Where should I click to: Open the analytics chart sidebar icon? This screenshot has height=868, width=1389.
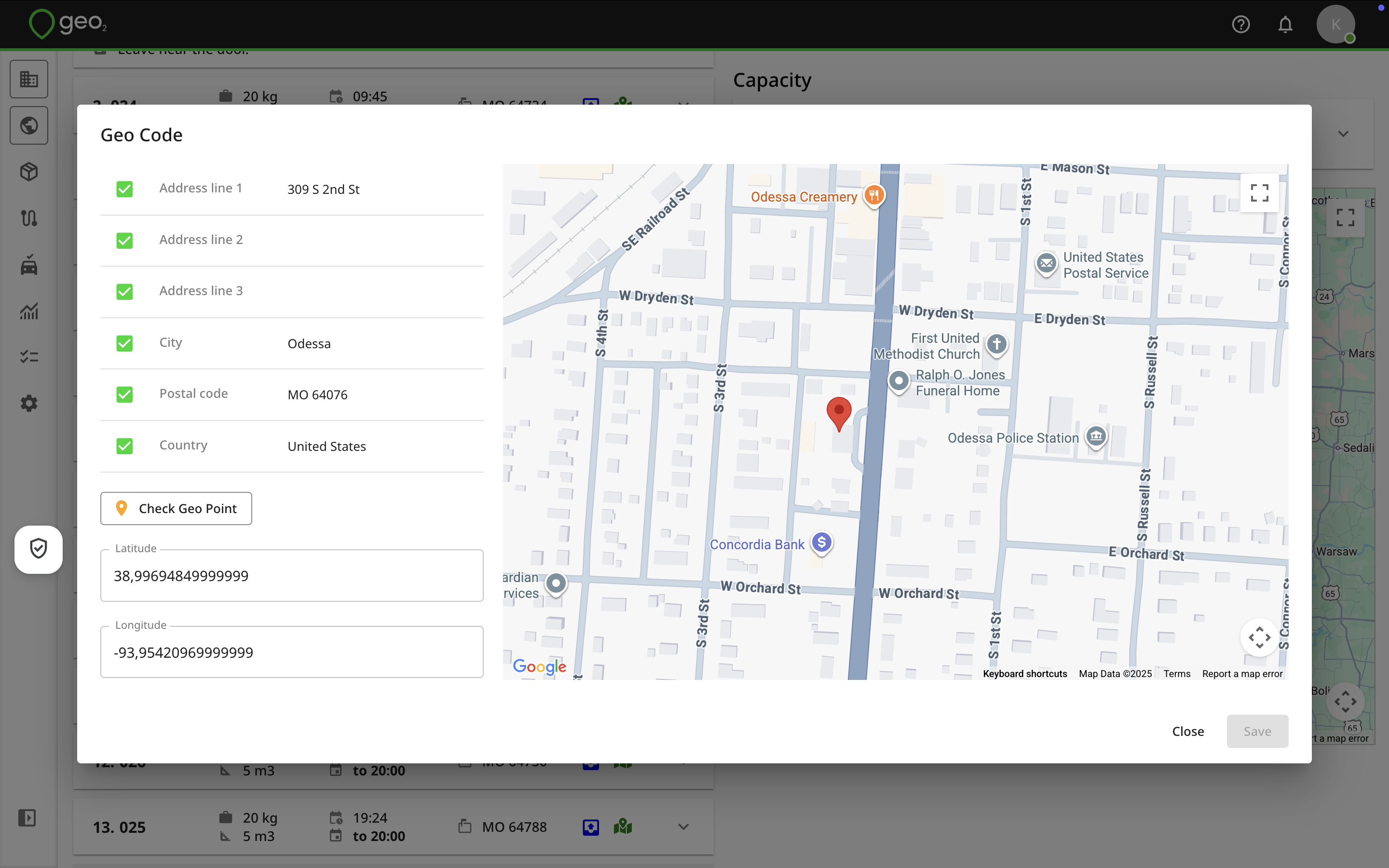[29, 311]
